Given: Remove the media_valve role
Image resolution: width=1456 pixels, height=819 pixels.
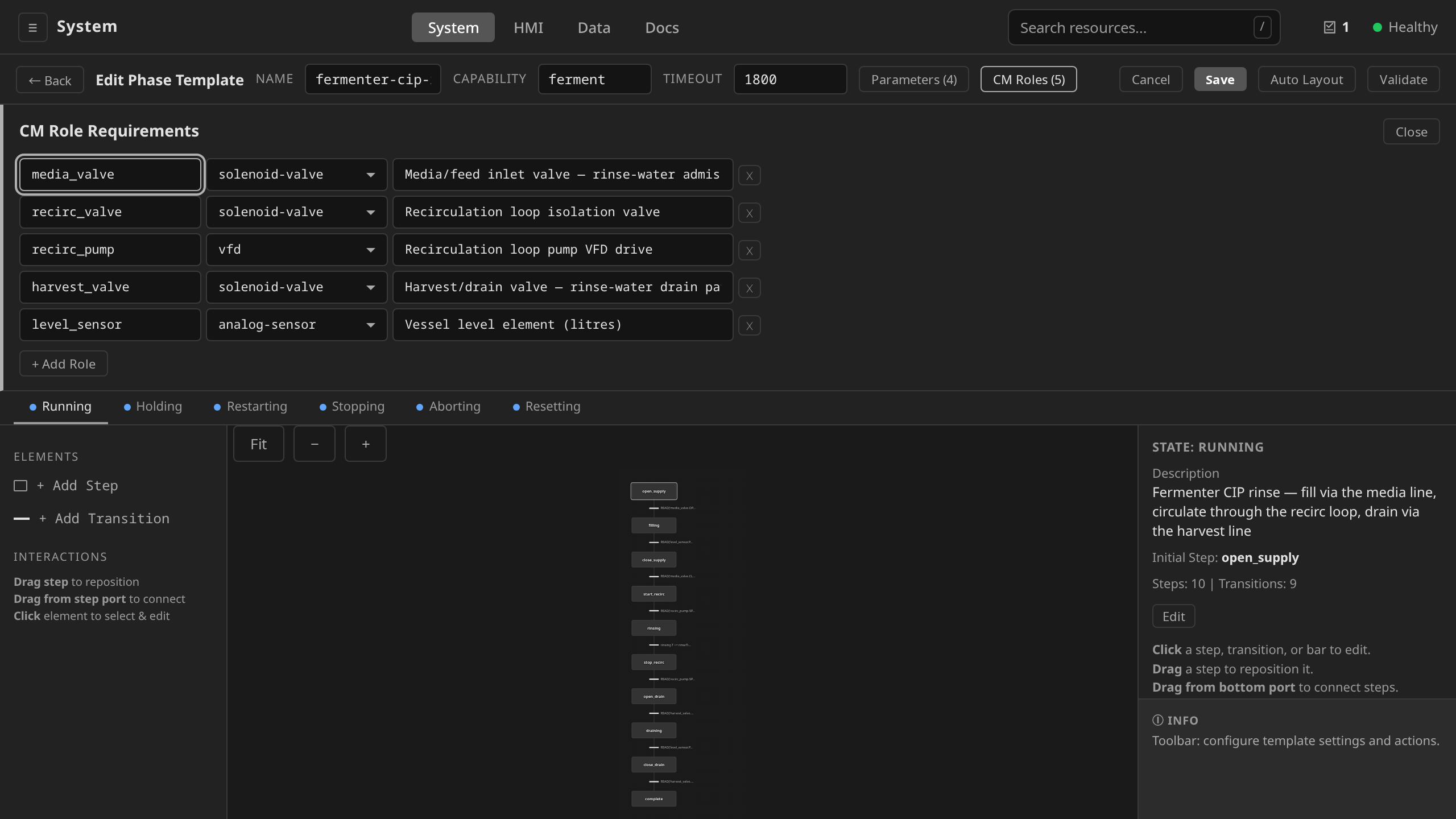Looking at the screenshot, I should pyautogui.click(x=749, y=175).
